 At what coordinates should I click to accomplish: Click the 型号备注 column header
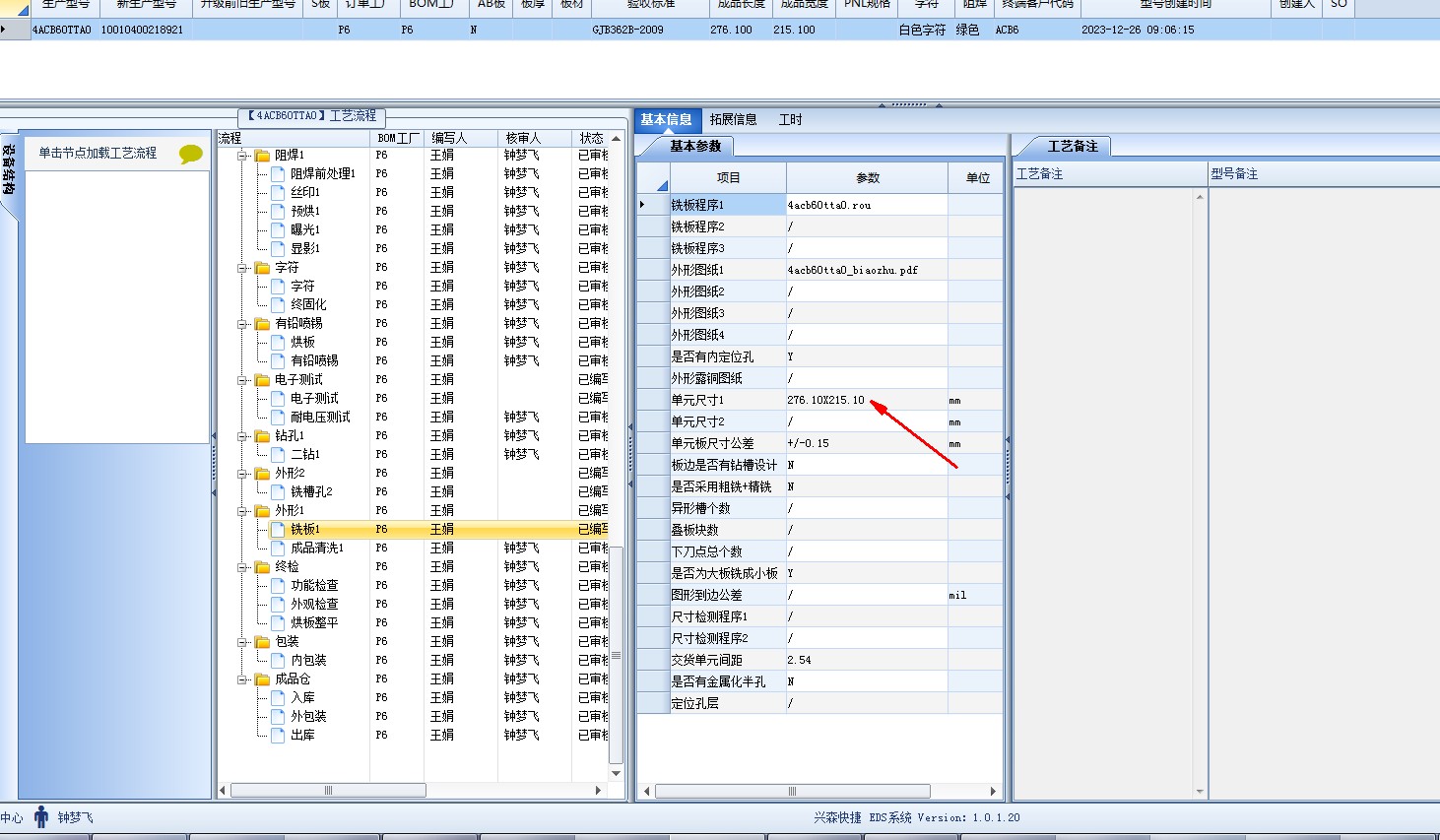[x=1323, y=174]
